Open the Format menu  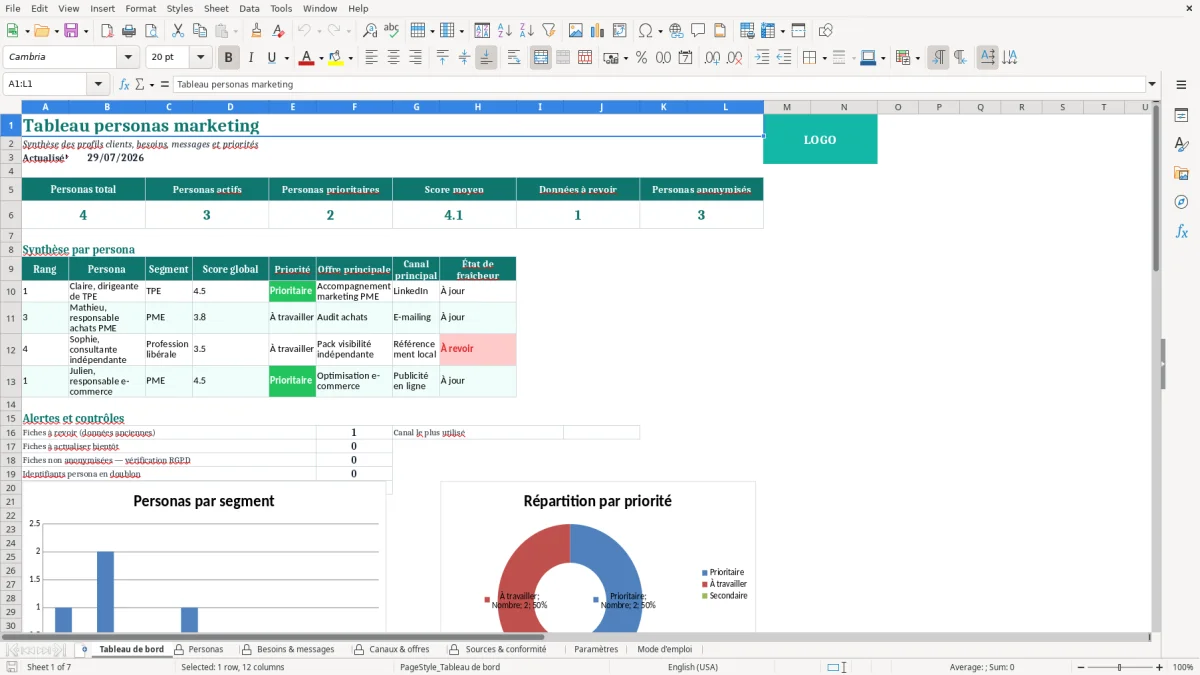point(140,8)
